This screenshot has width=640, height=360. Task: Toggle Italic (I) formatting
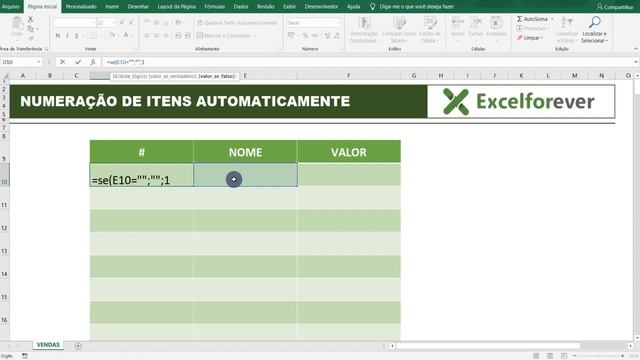point(67,36)
